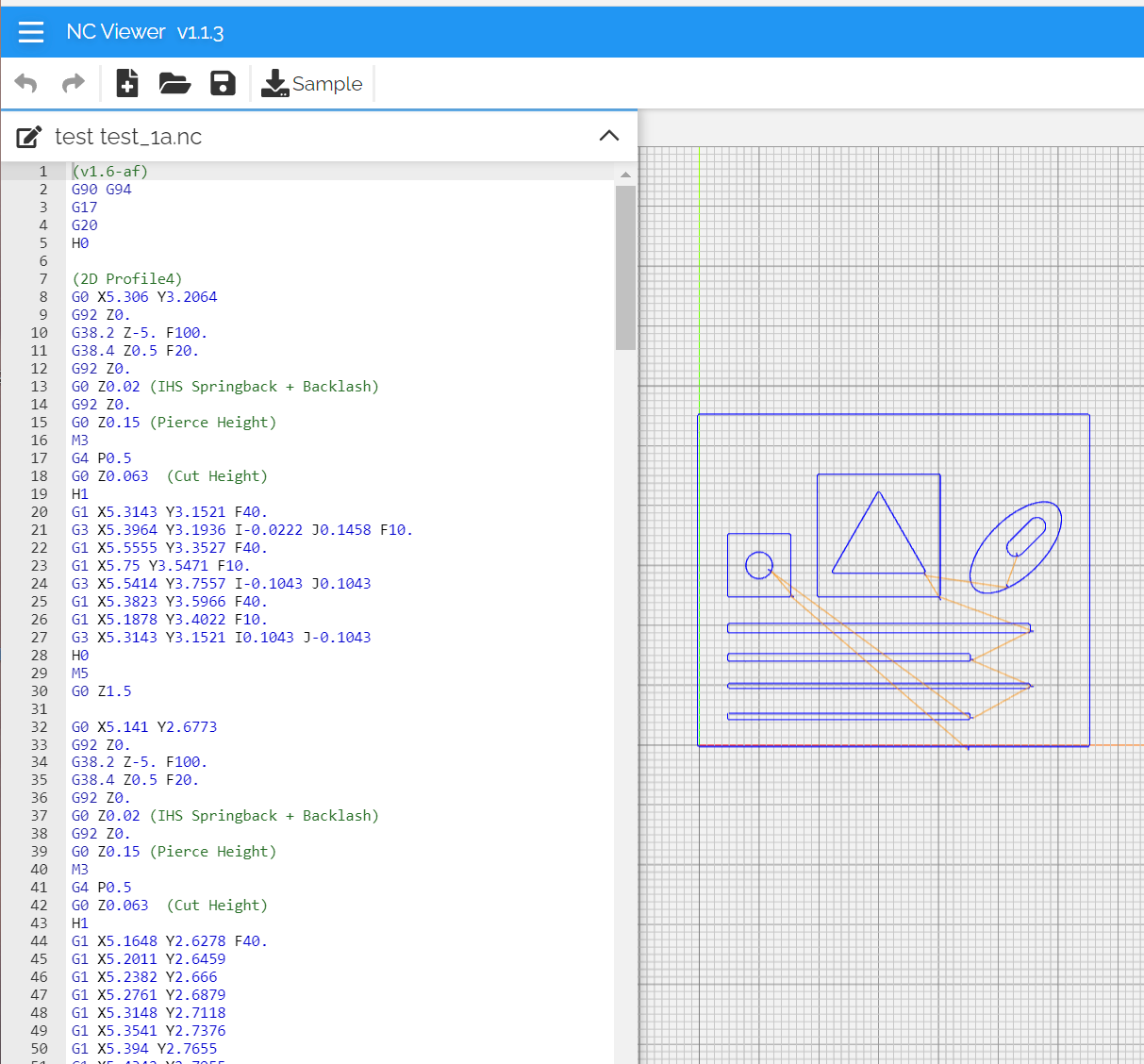This screenshot has height=1064, width=1144.
Task: Click the editor vertical scrollbar thumb
Action: coord(625,268)
